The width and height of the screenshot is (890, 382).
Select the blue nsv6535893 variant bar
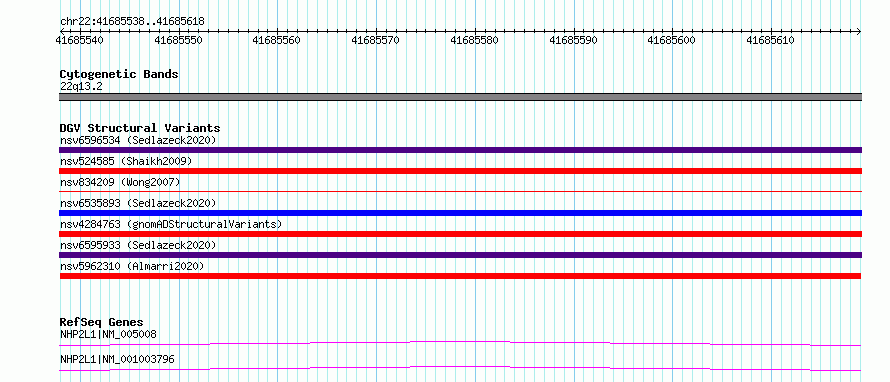pyautogui.click(x=460, y=213)
